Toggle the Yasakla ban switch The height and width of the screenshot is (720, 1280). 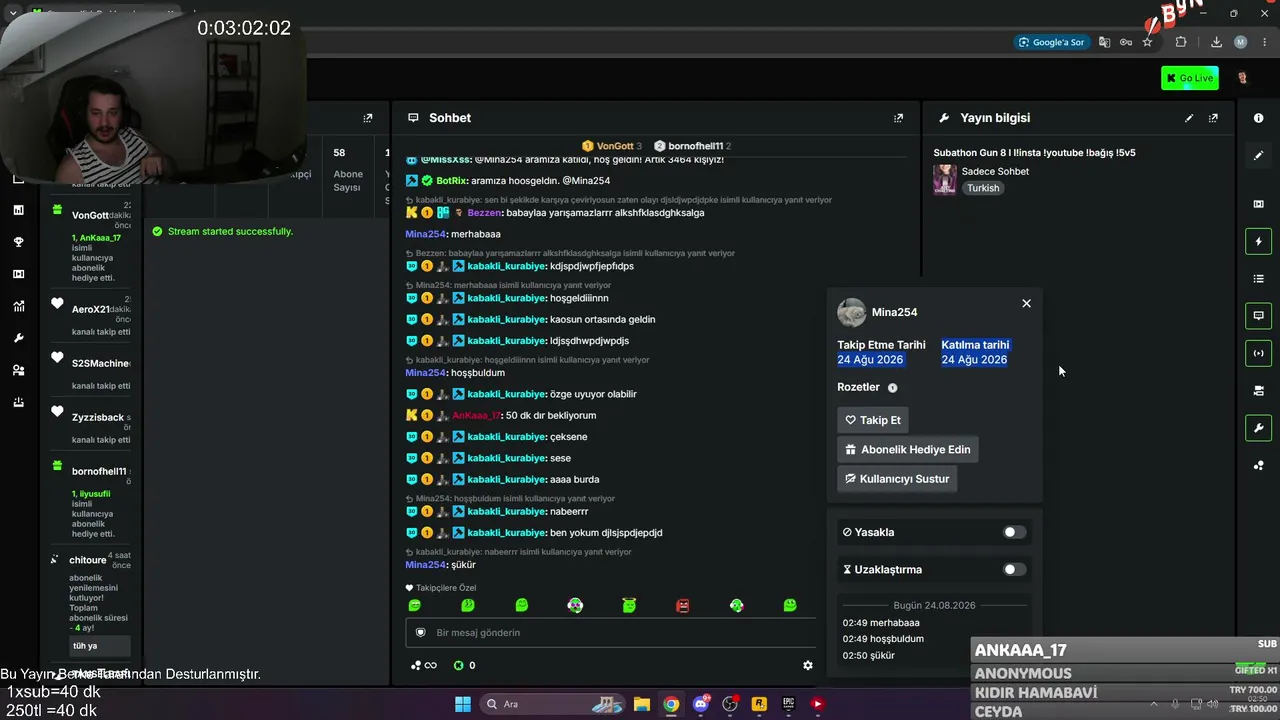pyautogui.click(x=1014, y=532)
